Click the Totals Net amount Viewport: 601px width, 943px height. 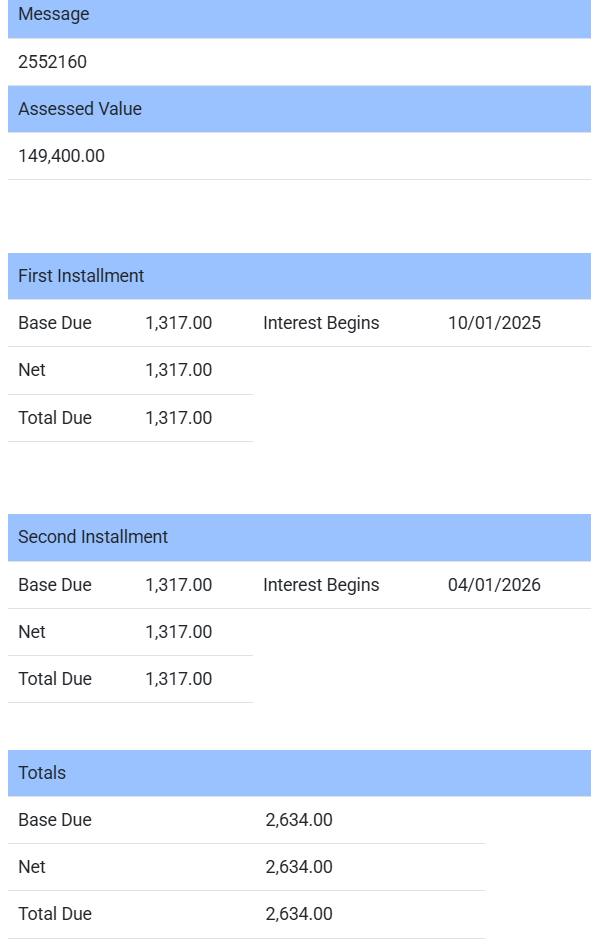click(x=299, y=867)
